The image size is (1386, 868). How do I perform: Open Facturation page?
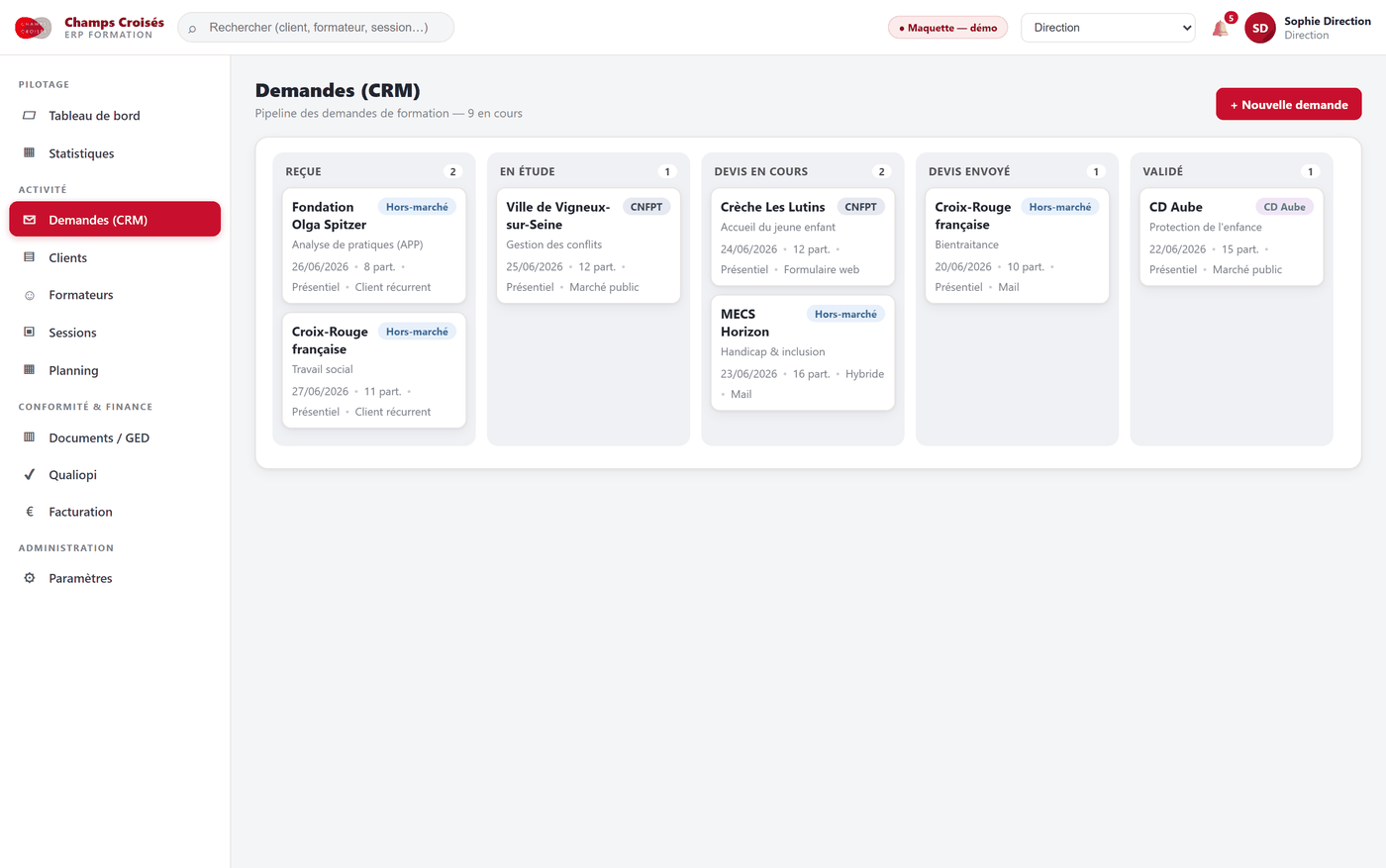(x=115, y=512)
